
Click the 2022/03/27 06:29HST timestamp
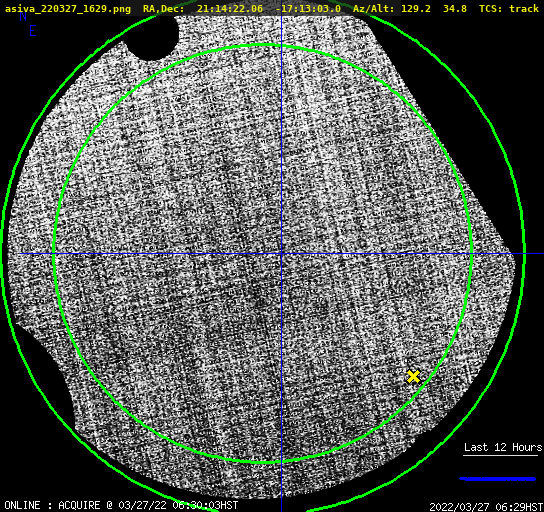click(486, 507)
